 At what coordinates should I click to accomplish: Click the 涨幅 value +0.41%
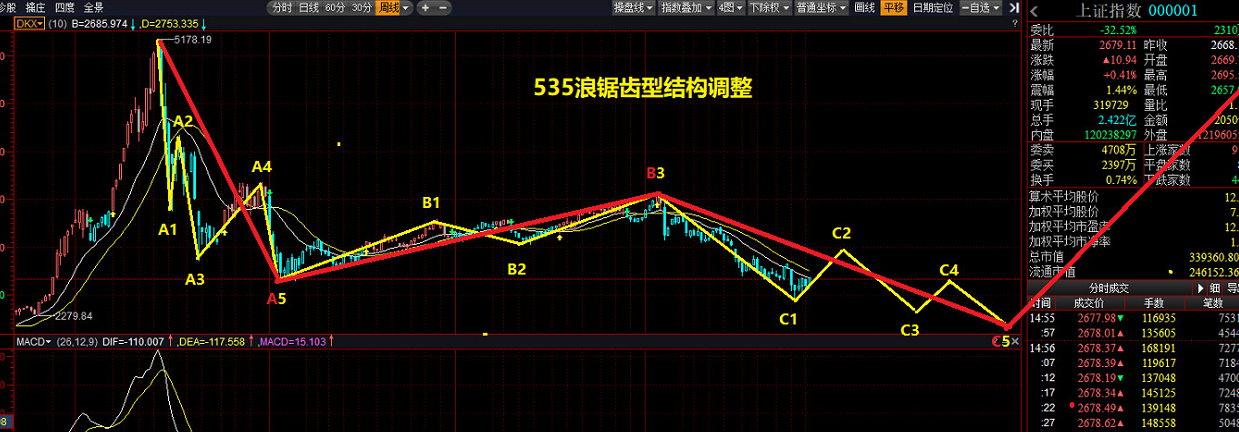(1121, 75)
